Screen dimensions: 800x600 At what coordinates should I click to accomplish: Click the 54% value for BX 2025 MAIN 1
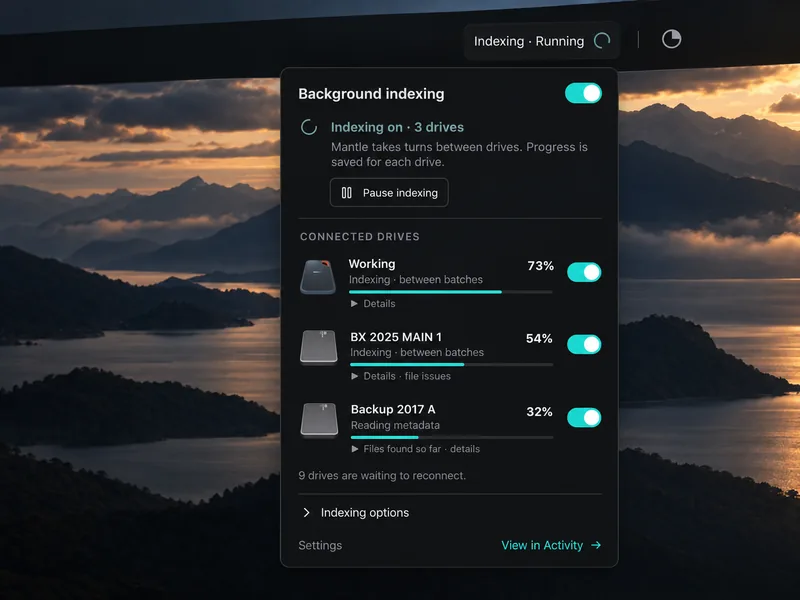pos(539,338)
